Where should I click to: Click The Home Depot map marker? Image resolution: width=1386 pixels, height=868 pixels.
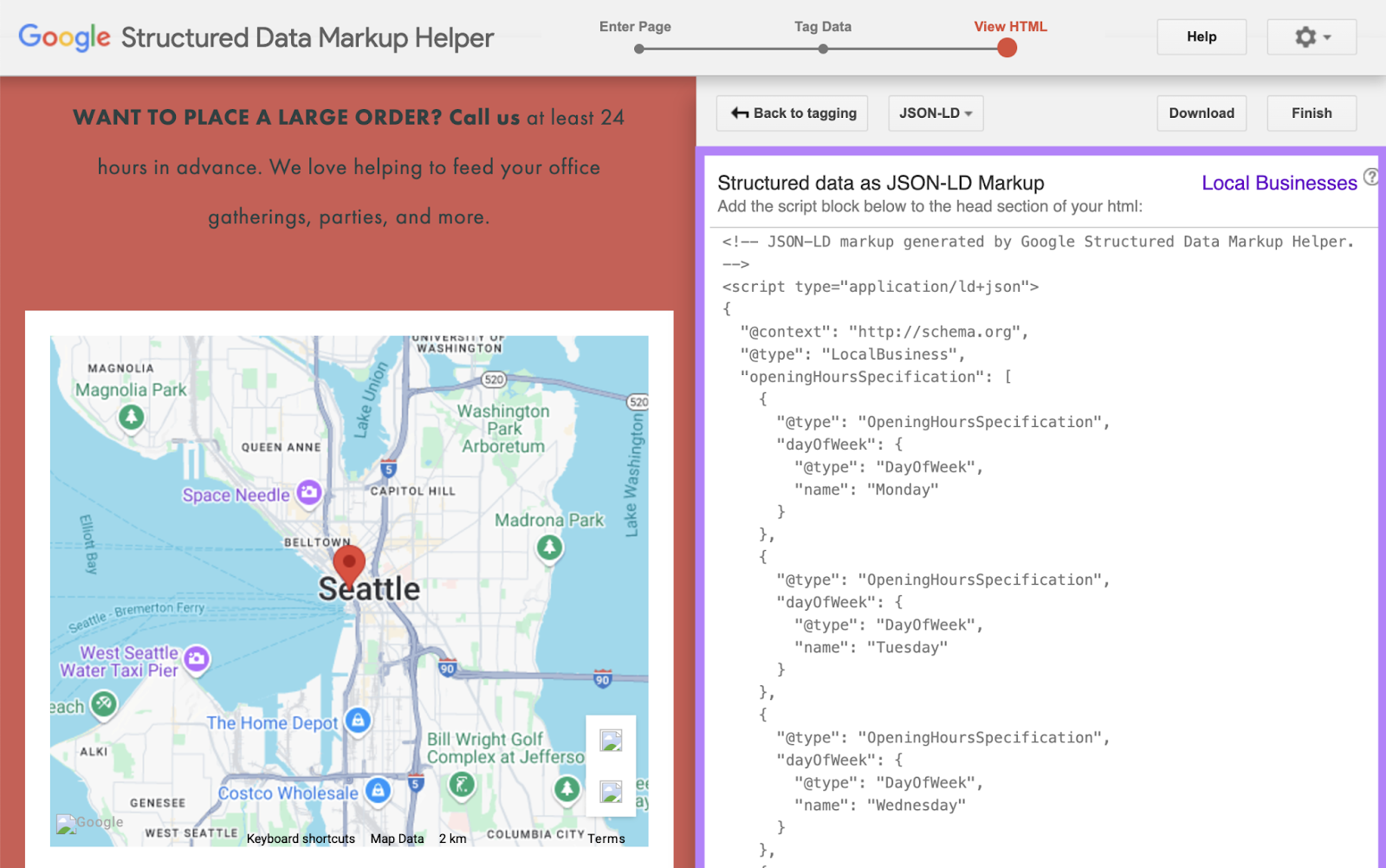(358, 722)
